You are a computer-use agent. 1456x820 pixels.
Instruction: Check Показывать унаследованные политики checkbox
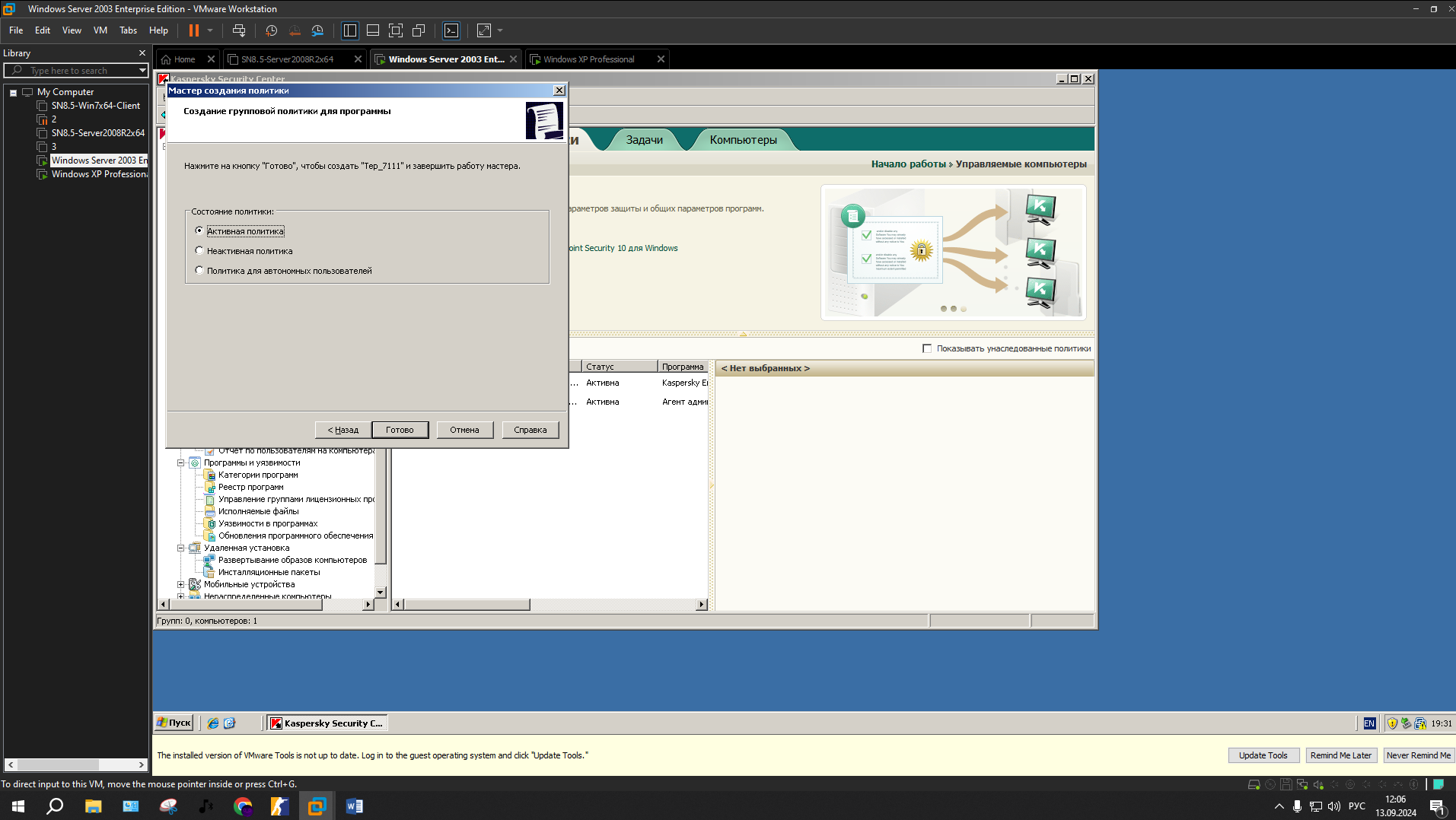point(927,348)
